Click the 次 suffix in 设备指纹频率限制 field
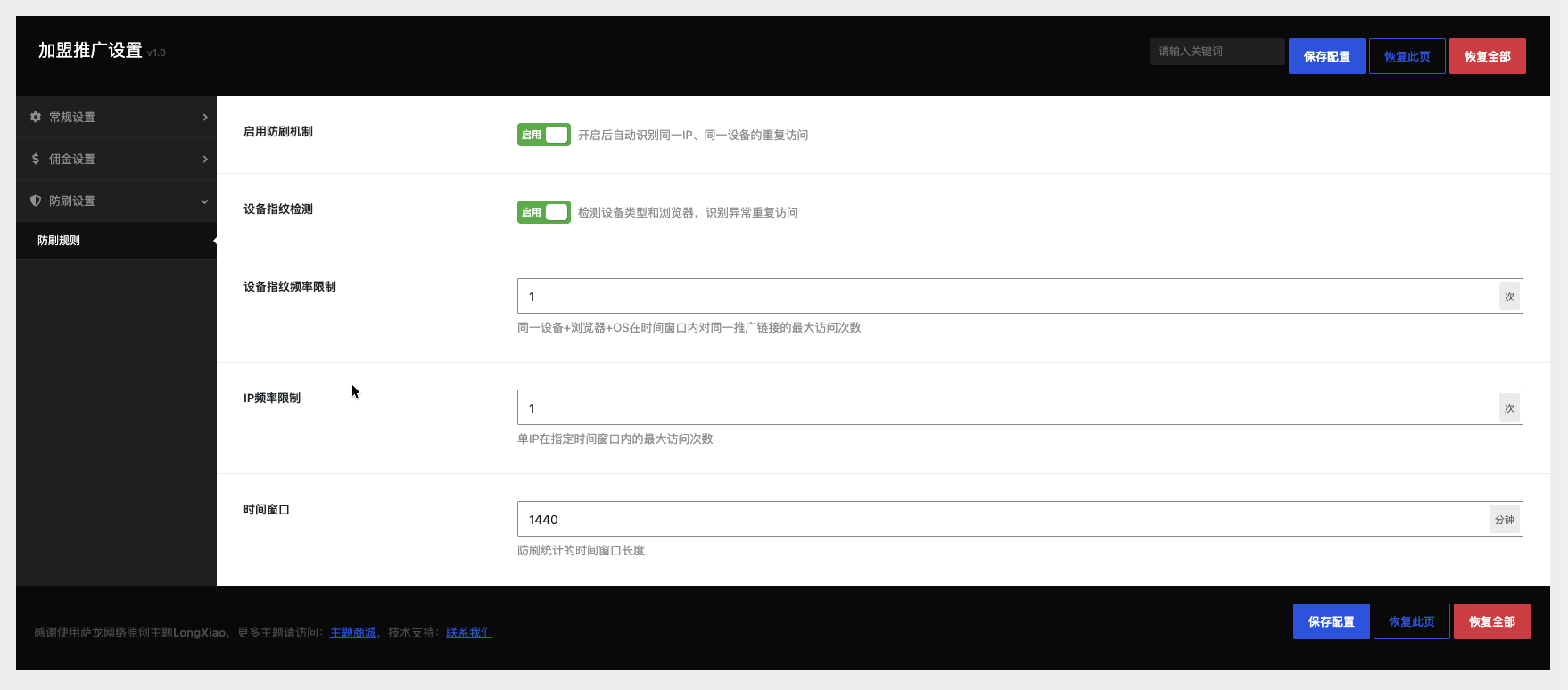The image size is (1568, 690). click(x=1509, y=296)
